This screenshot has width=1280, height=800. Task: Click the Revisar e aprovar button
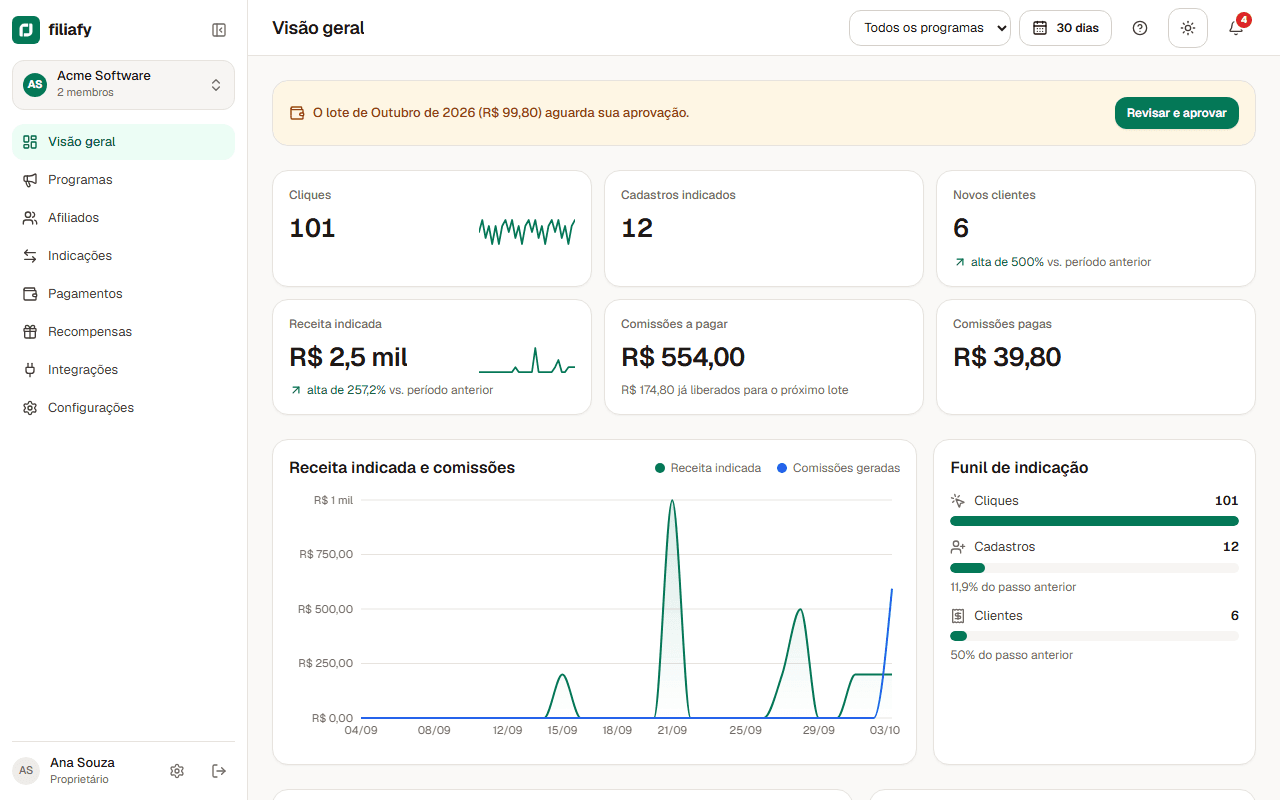[1177, 113]
